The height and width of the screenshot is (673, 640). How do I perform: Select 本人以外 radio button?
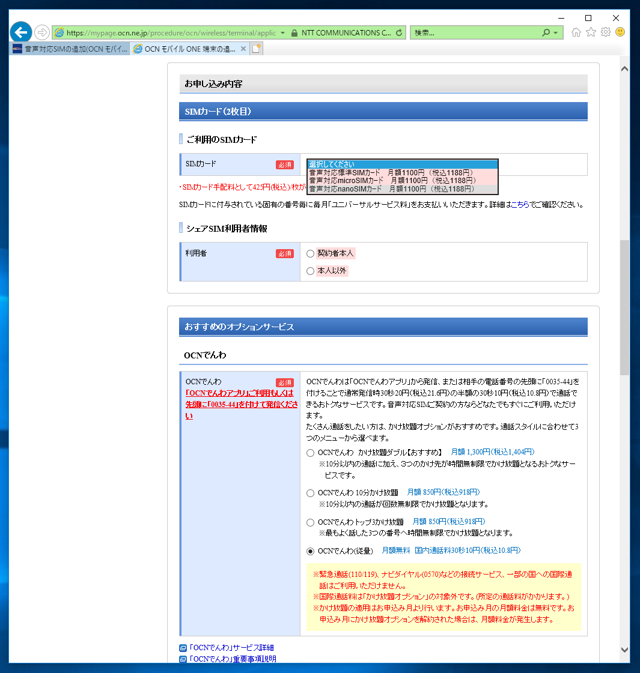[310, 271]
